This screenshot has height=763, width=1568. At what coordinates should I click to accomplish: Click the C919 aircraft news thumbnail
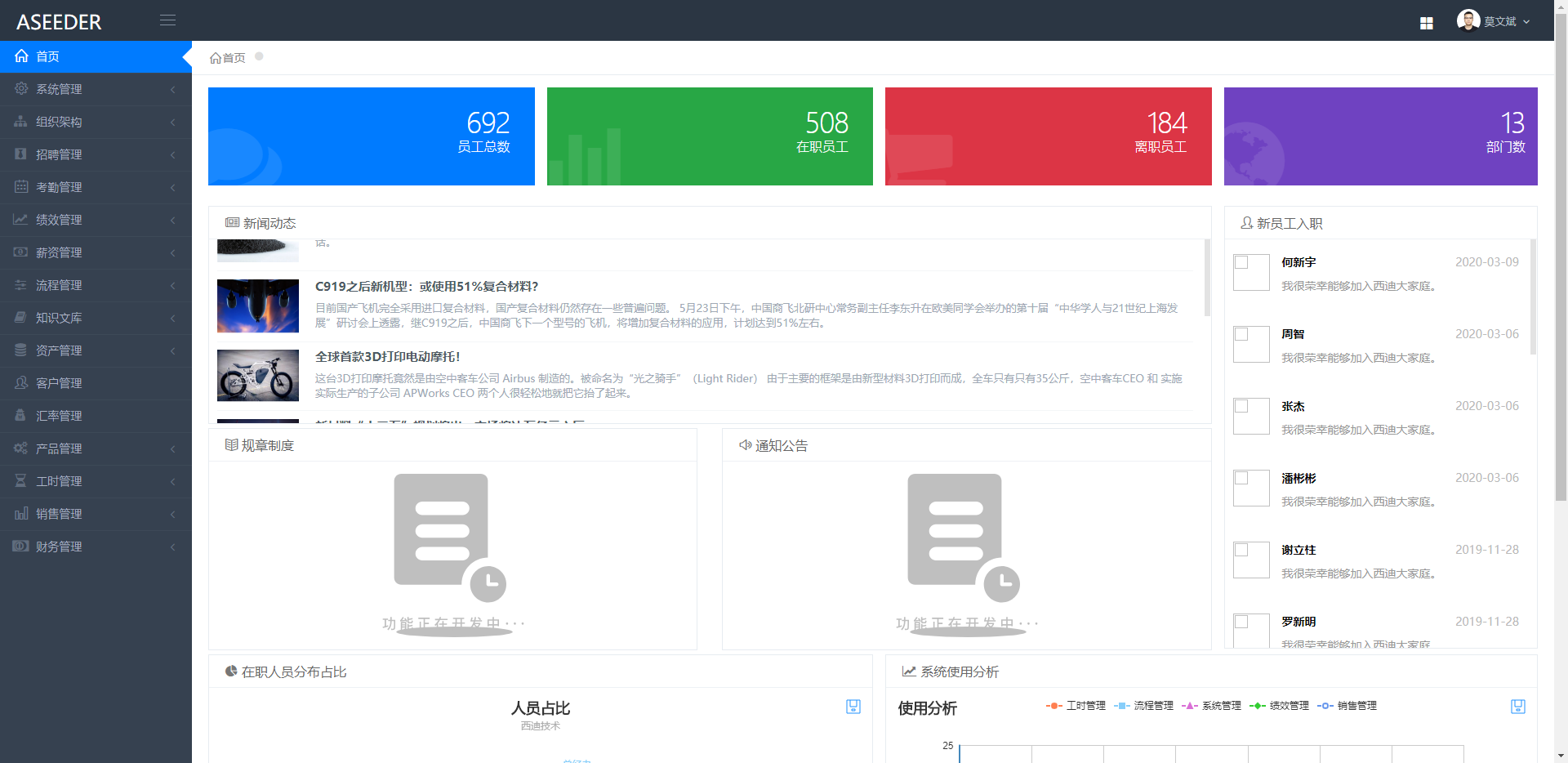click(x=258, y=306)
